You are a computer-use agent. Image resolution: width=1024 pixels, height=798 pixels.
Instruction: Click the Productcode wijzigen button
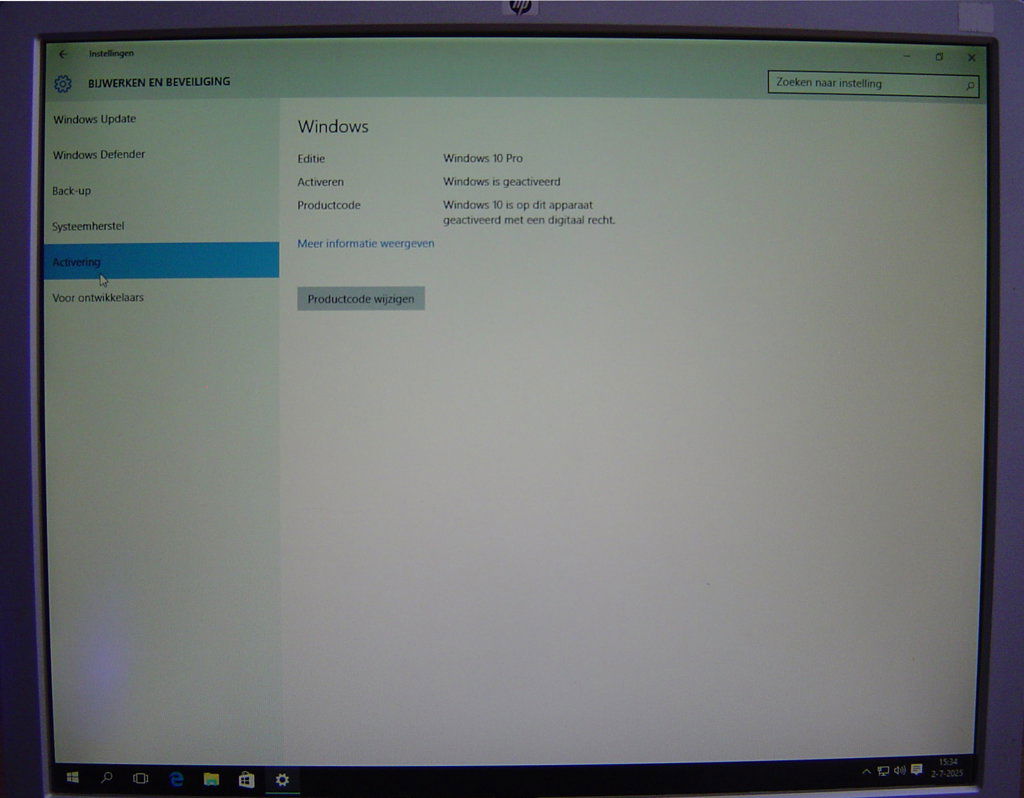coord(360,298)
